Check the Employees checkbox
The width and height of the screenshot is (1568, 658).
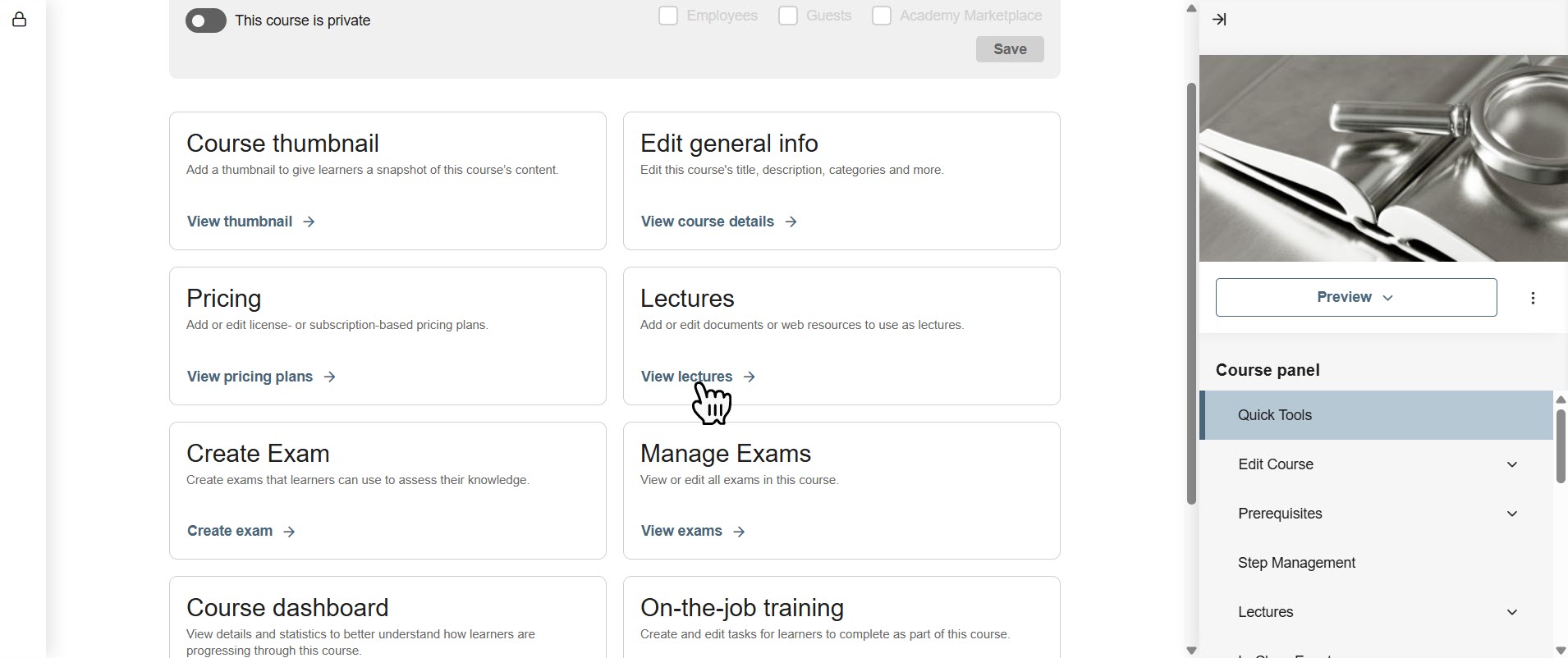667,16
